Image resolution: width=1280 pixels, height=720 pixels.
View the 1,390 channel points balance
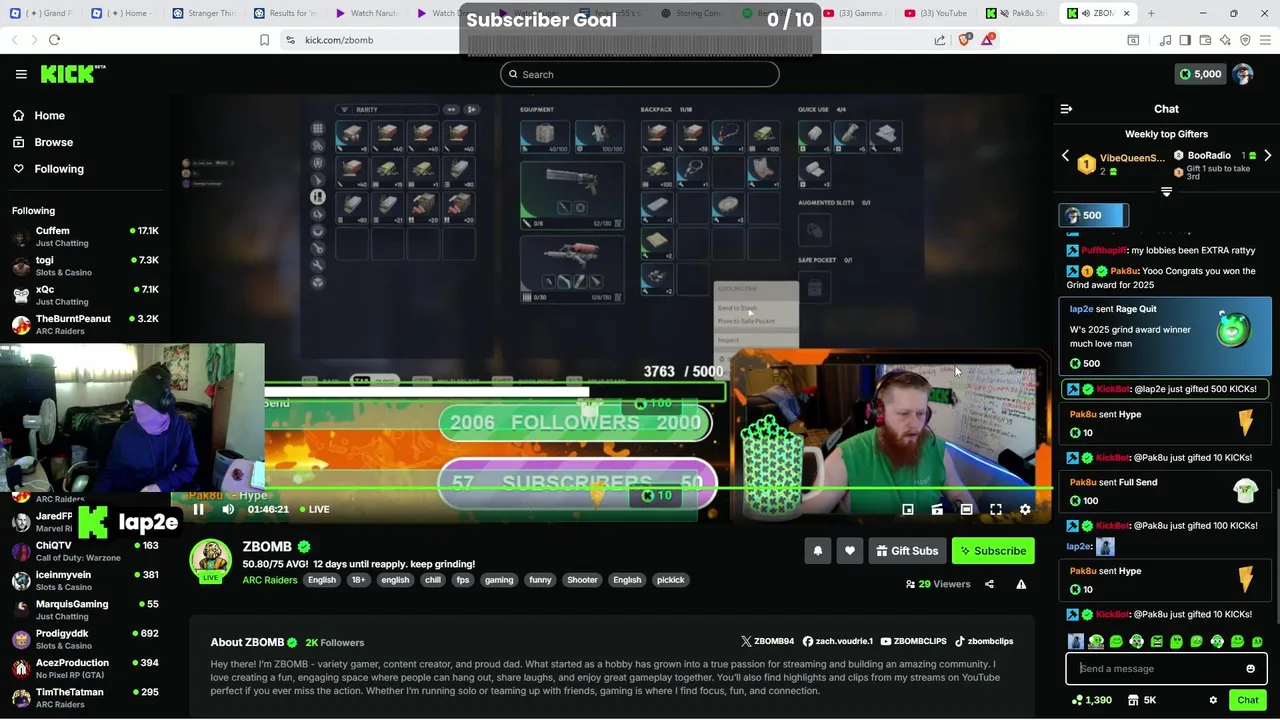1091,700
